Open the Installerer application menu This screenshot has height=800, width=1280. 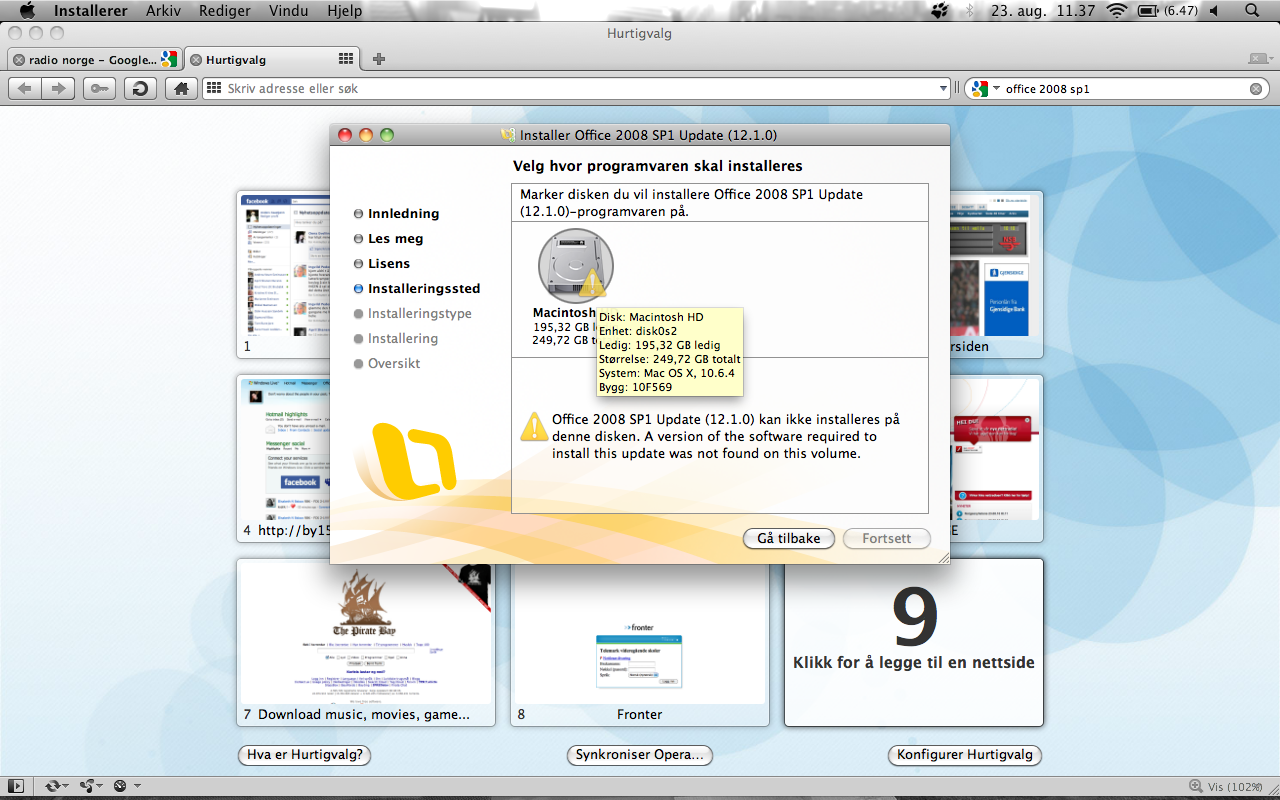(90, 11)
